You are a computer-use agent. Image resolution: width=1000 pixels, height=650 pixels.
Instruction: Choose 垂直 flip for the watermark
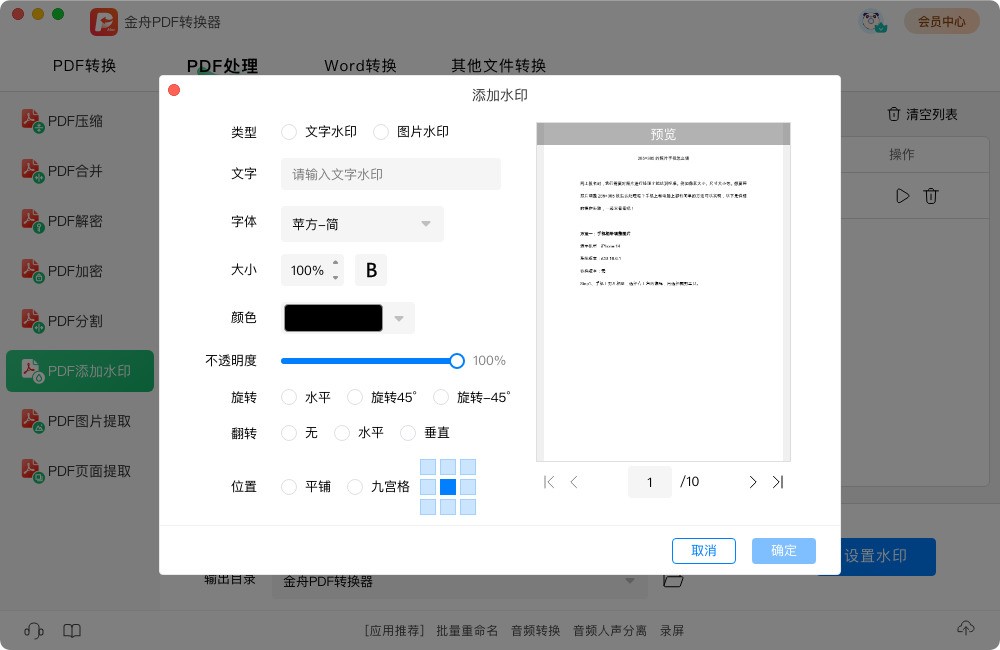click(408, 433)
